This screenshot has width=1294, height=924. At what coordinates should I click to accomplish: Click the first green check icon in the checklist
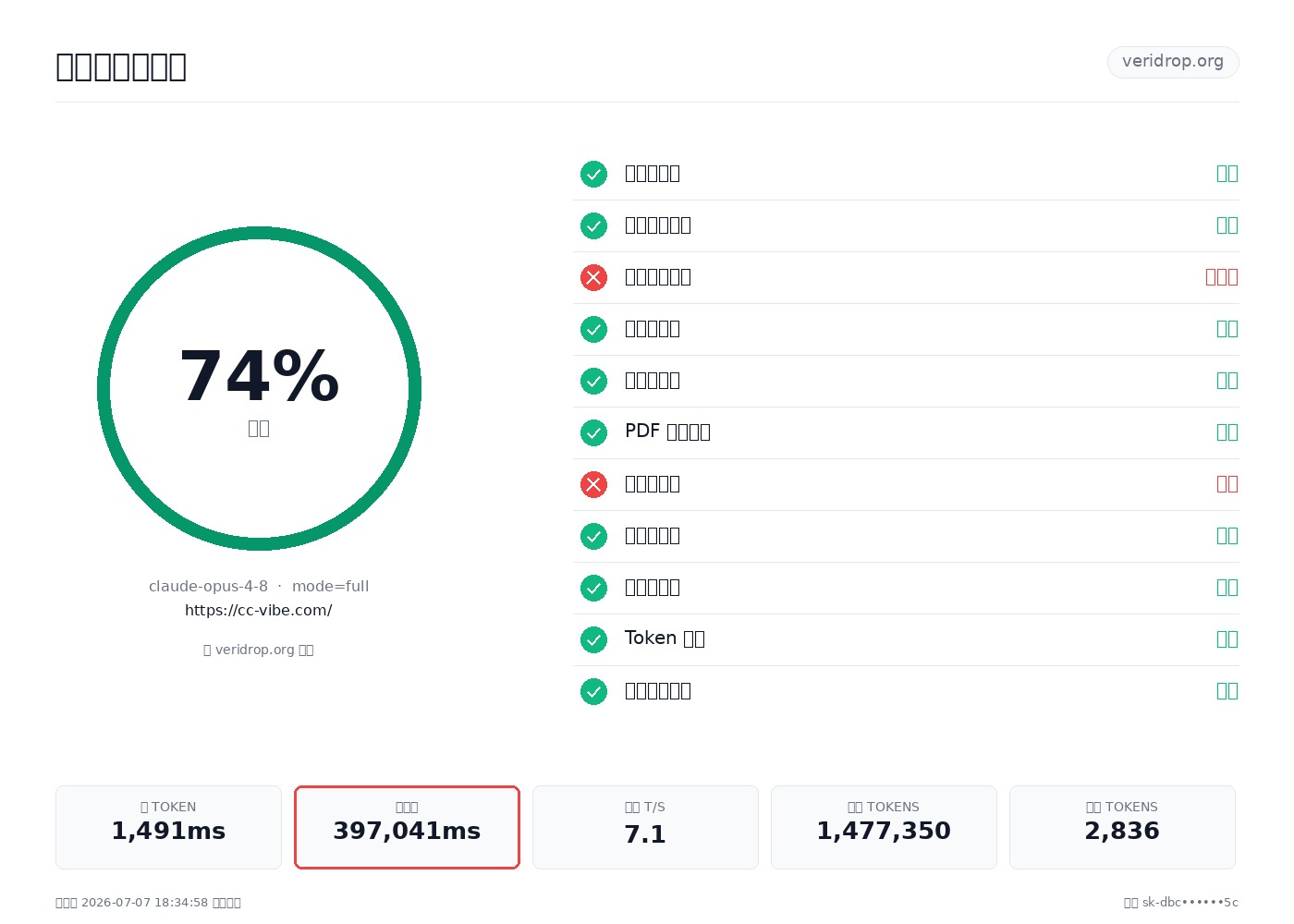[x=593, y=174]
